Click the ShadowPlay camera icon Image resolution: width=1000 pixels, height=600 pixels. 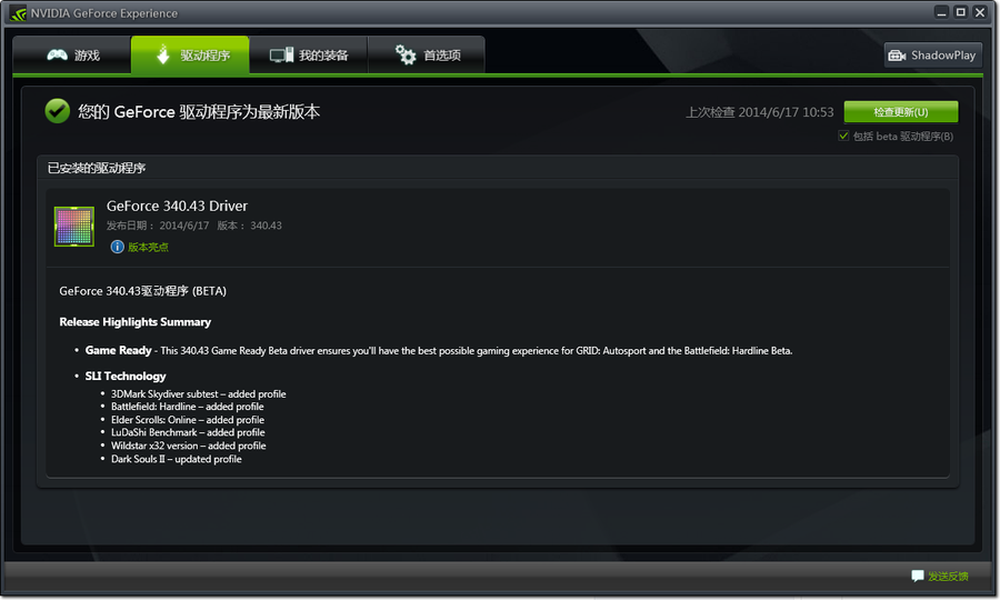(x=897, y=55)
